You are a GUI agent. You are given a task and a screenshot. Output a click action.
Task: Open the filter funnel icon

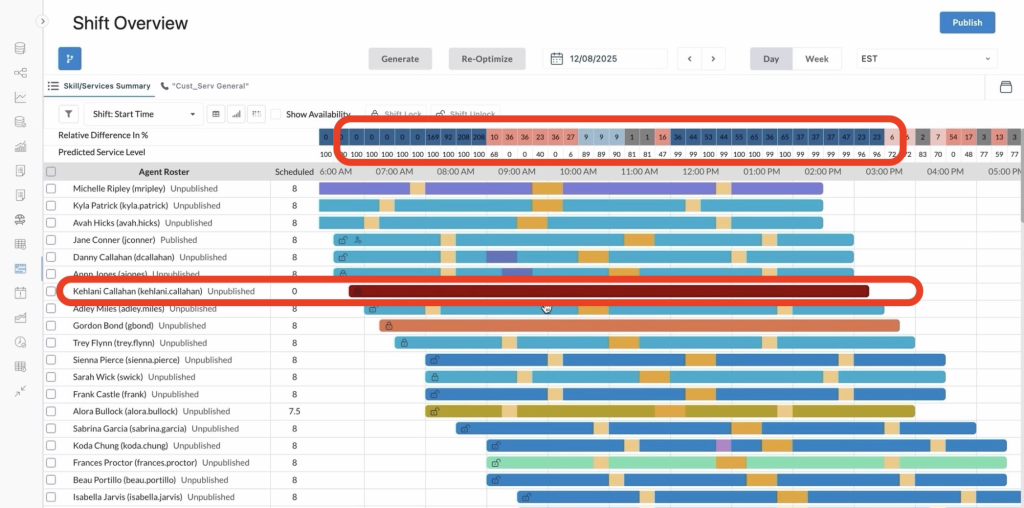pos(68,114)
